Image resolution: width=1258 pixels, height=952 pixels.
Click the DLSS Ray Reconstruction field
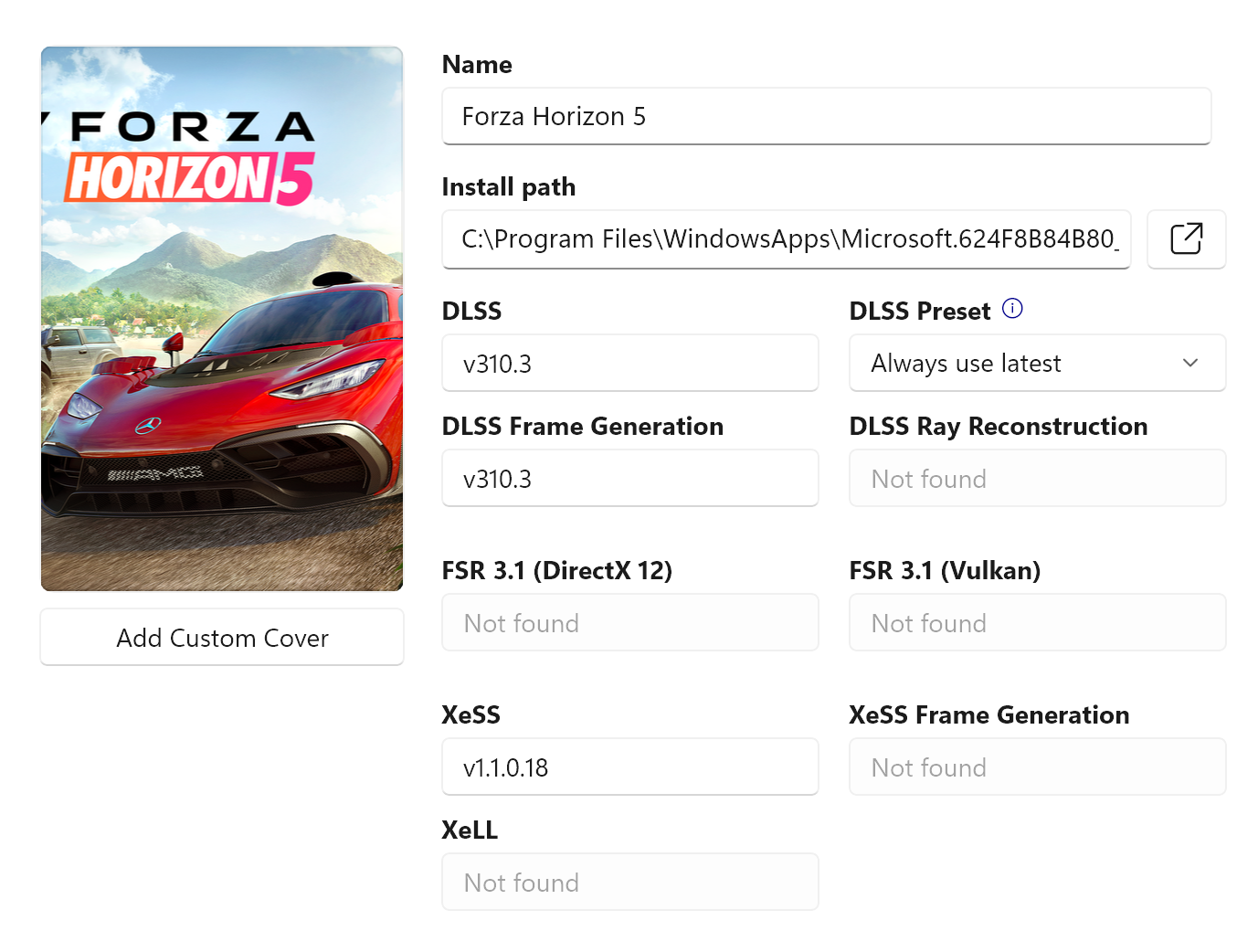tap(1037, 479)
